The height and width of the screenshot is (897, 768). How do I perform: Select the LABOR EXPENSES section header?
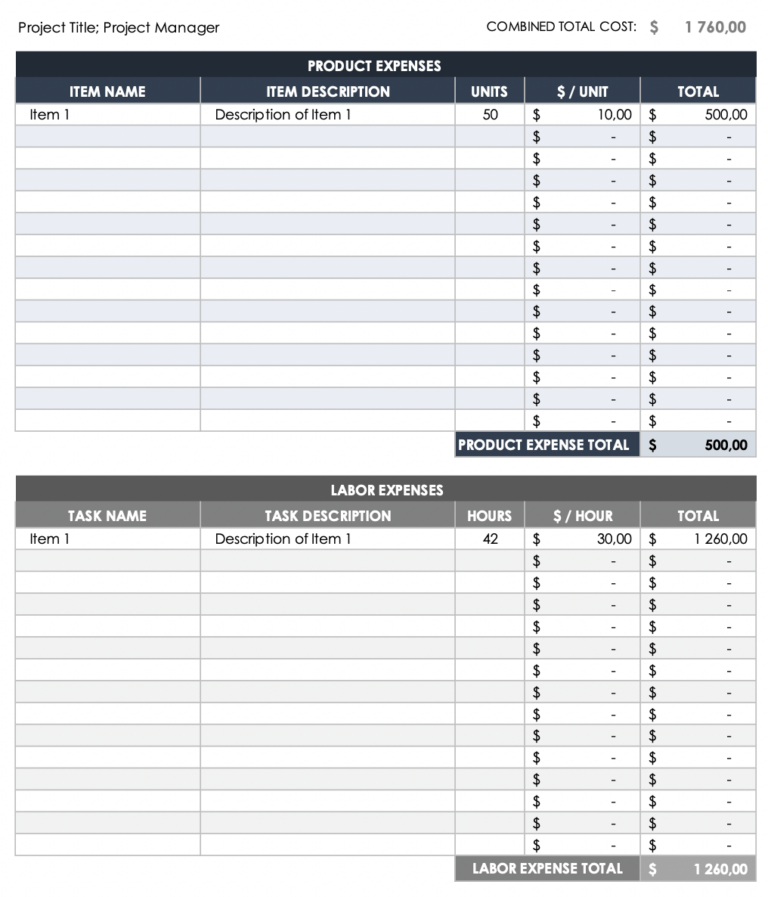click(385, 490)
